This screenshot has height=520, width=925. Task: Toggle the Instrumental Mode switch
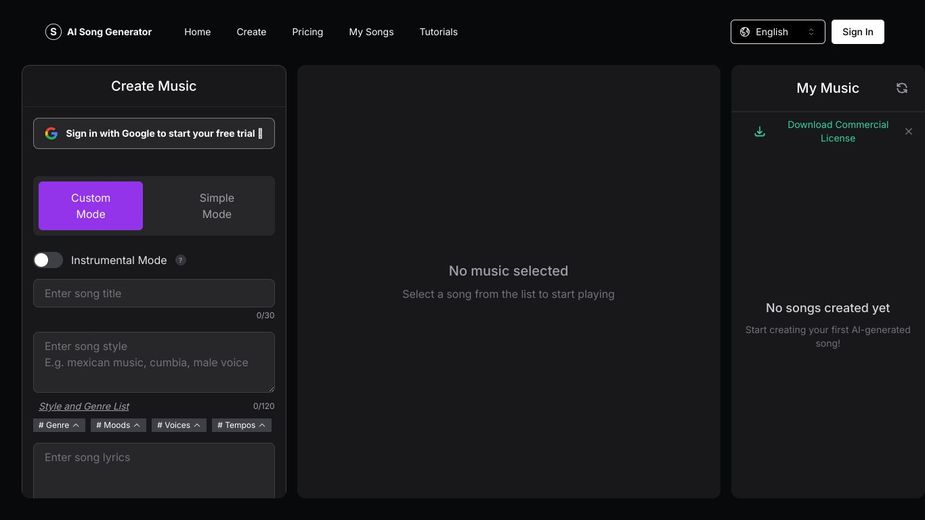(x=48, y=260)
